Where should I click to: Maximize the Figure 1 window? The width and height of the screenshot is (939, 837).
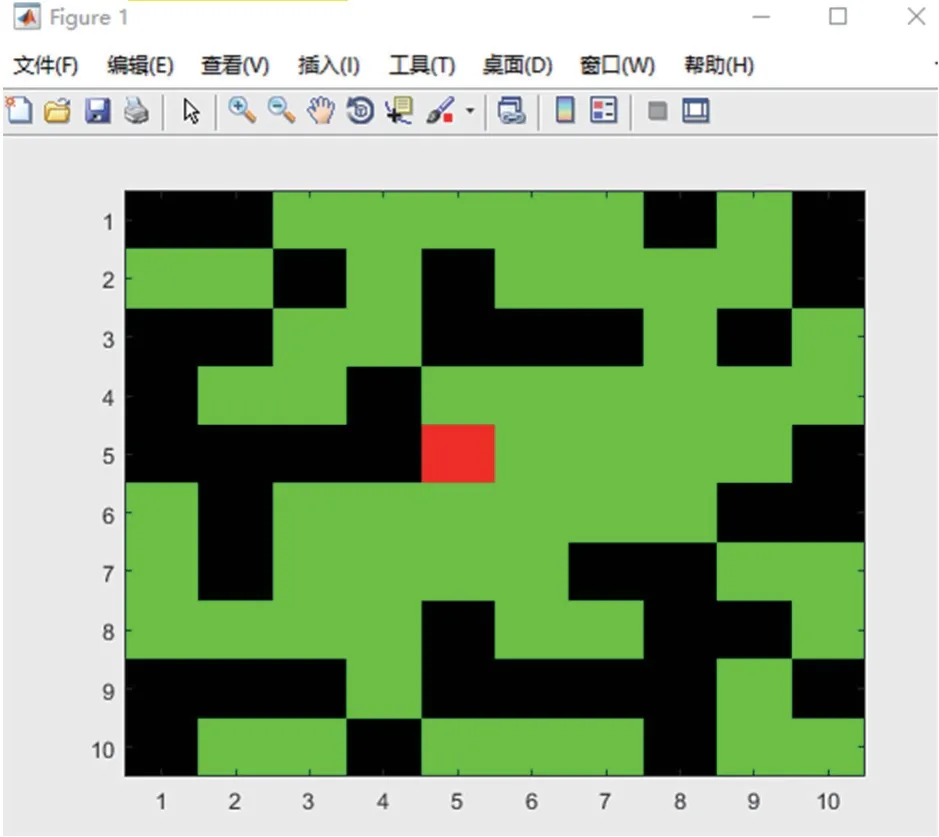click(x=838, y=17)
